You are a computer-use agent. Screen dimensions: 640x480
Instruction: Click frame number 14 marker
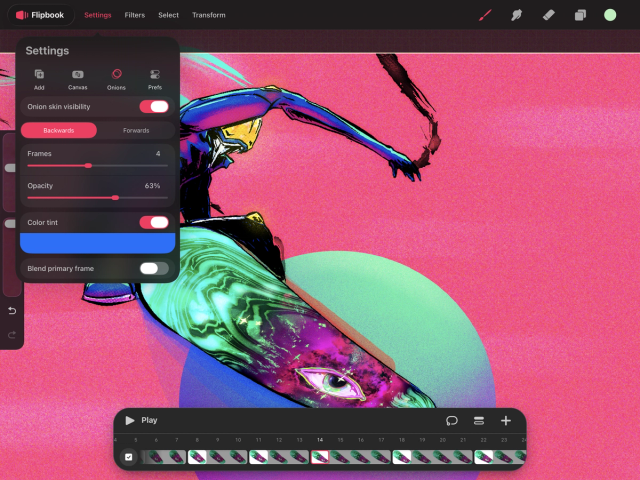[320, 440]
